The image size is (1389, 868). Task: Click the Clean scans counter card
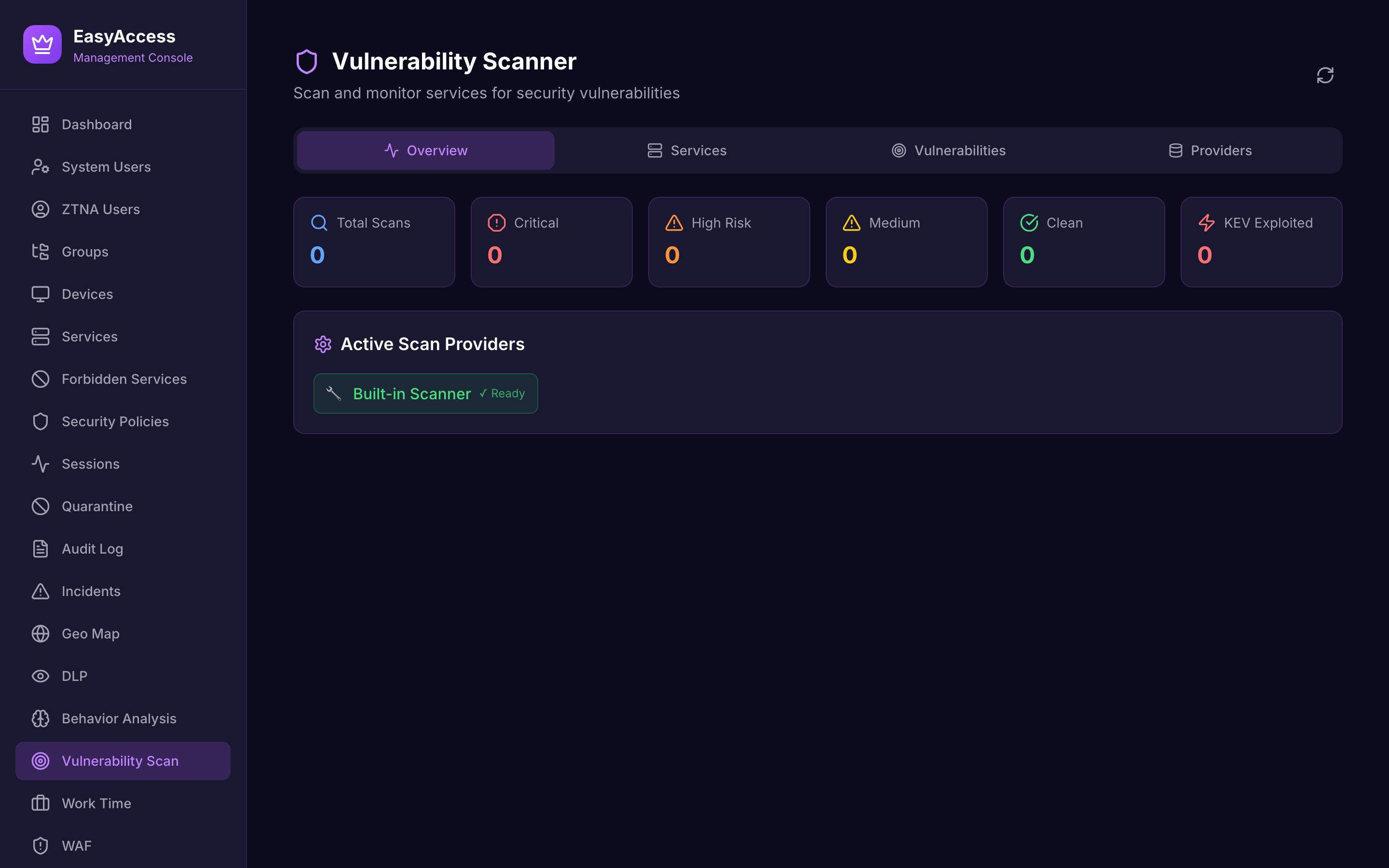tap(1084, 242)
